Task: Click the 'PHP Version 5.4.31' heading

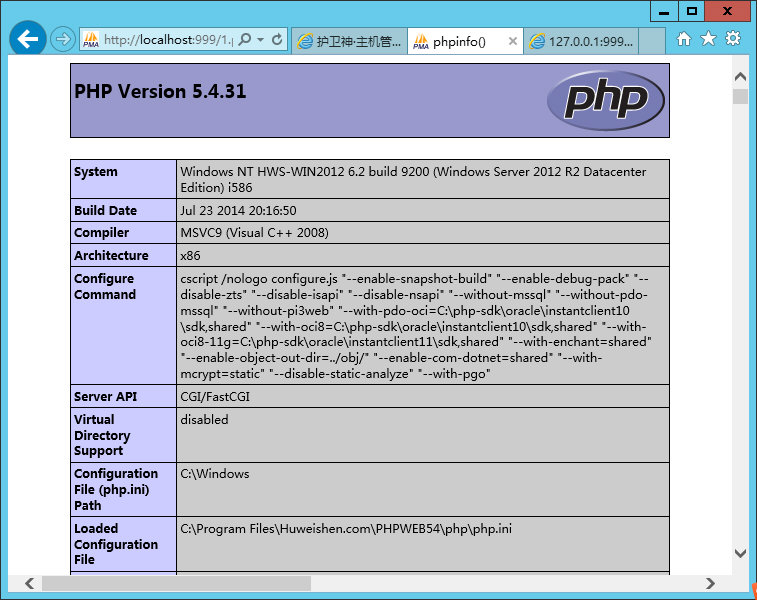Action: 160,91
